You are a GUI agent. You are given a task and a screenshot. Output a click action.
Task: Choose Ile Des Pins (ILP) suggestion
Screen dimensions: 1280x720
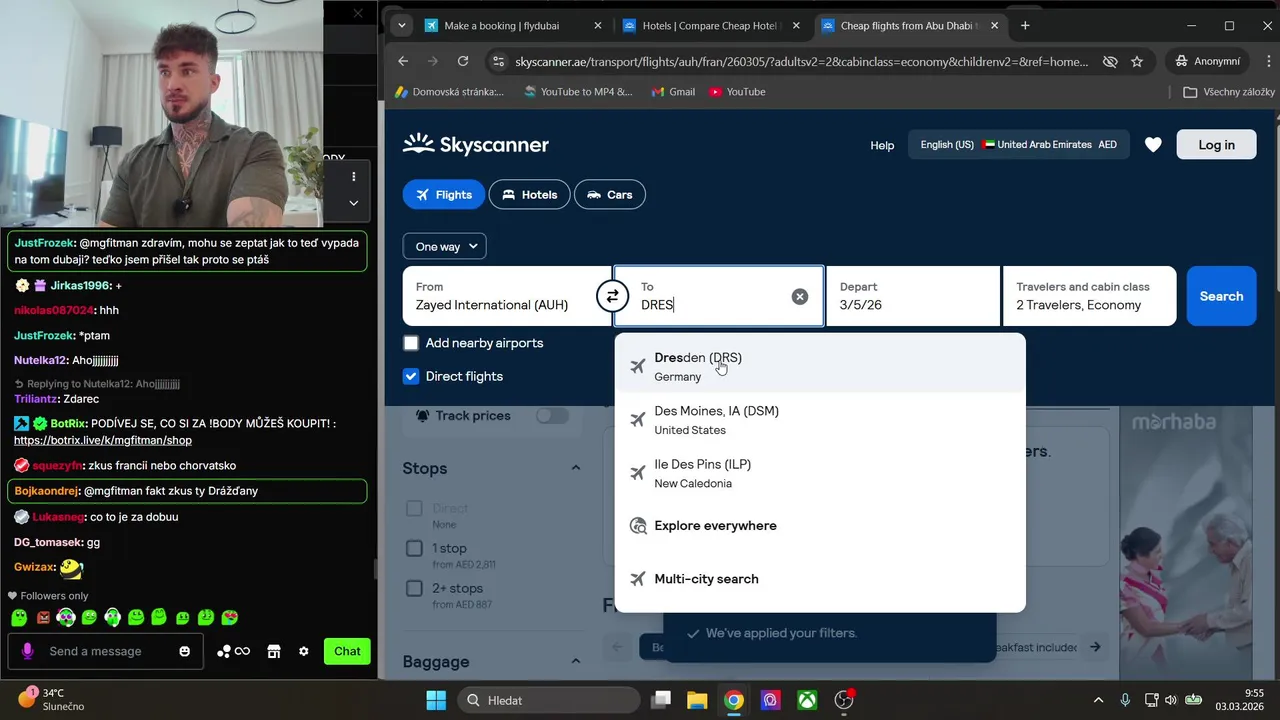point(820,473)
